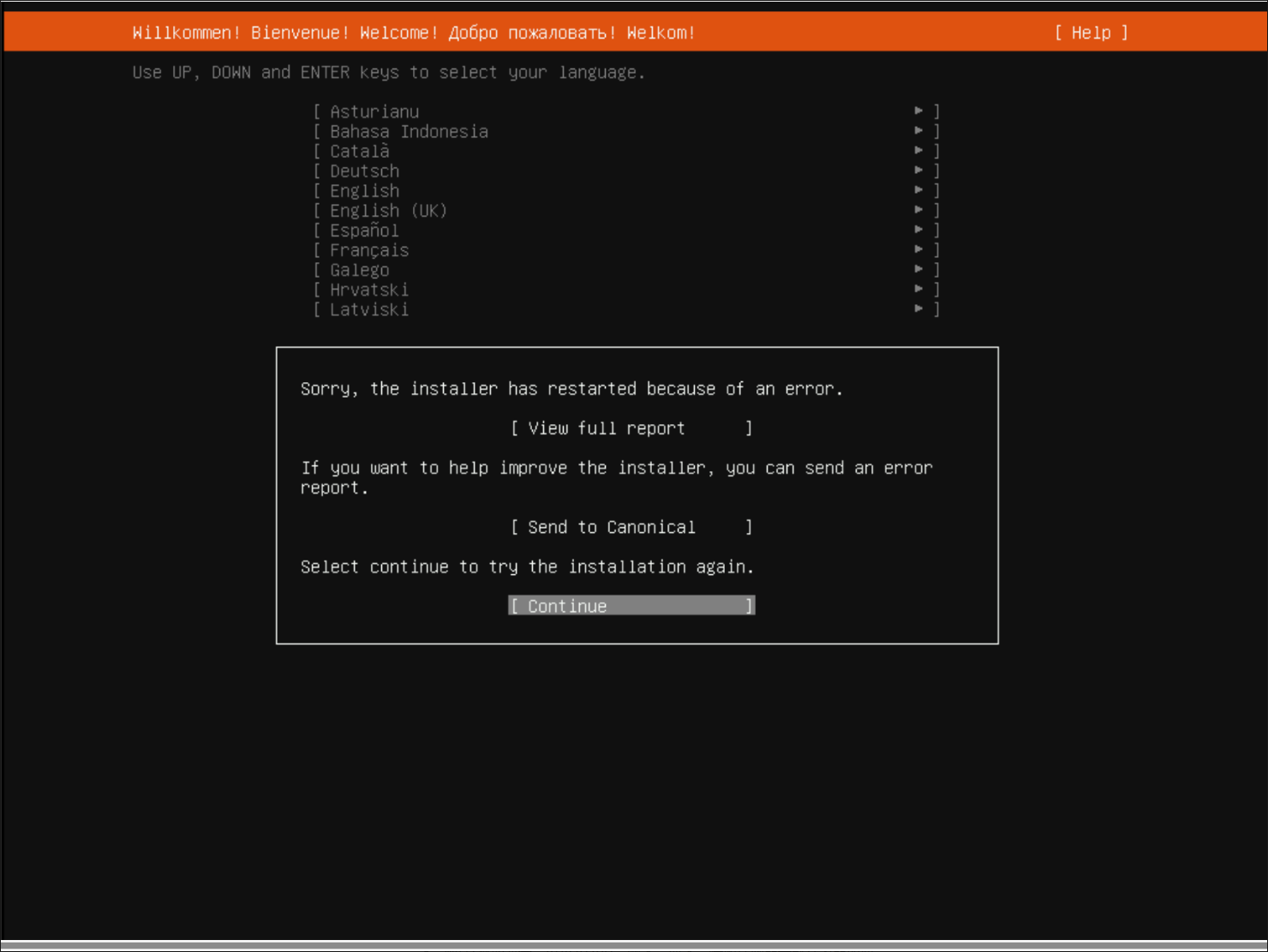Expand the Hrvatski entry using its arrow
This screenshot has height=952, width=1268.
[918, 288]
